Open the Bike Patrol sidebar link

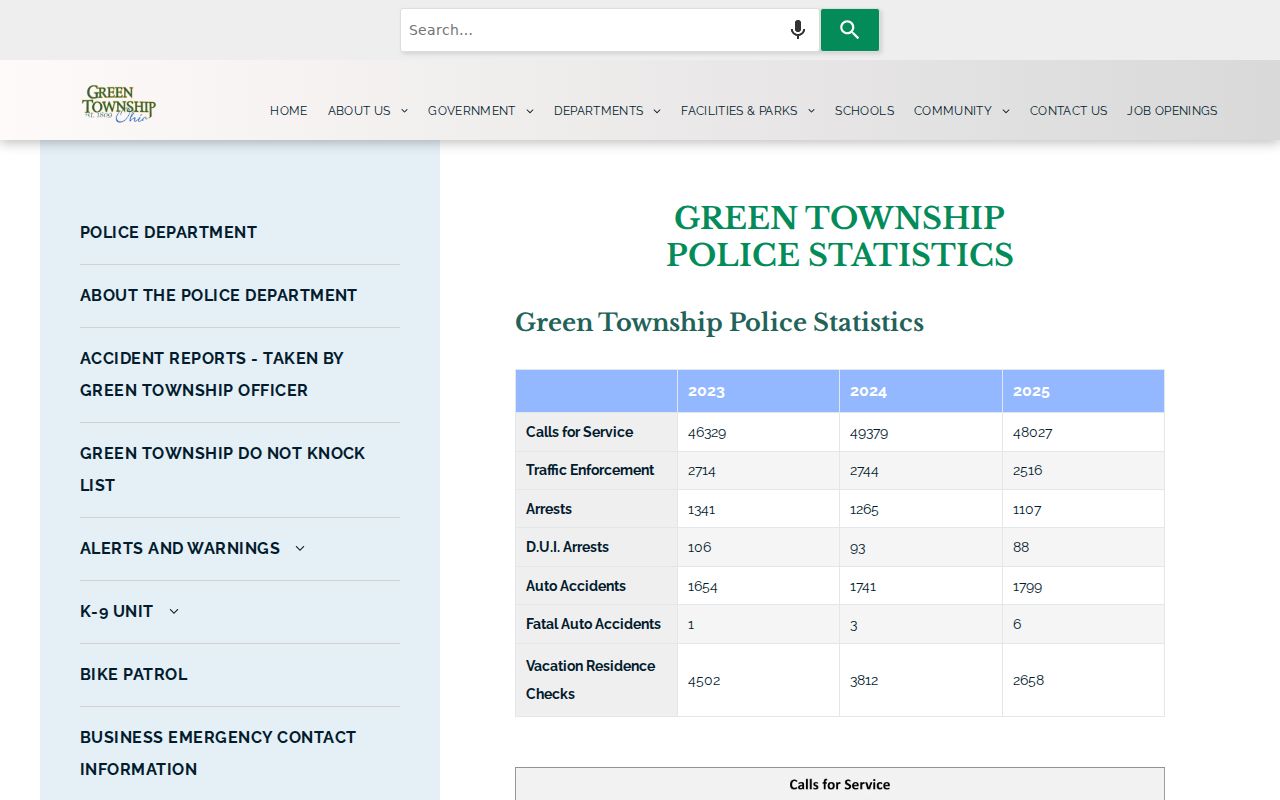tap(134, 674)
